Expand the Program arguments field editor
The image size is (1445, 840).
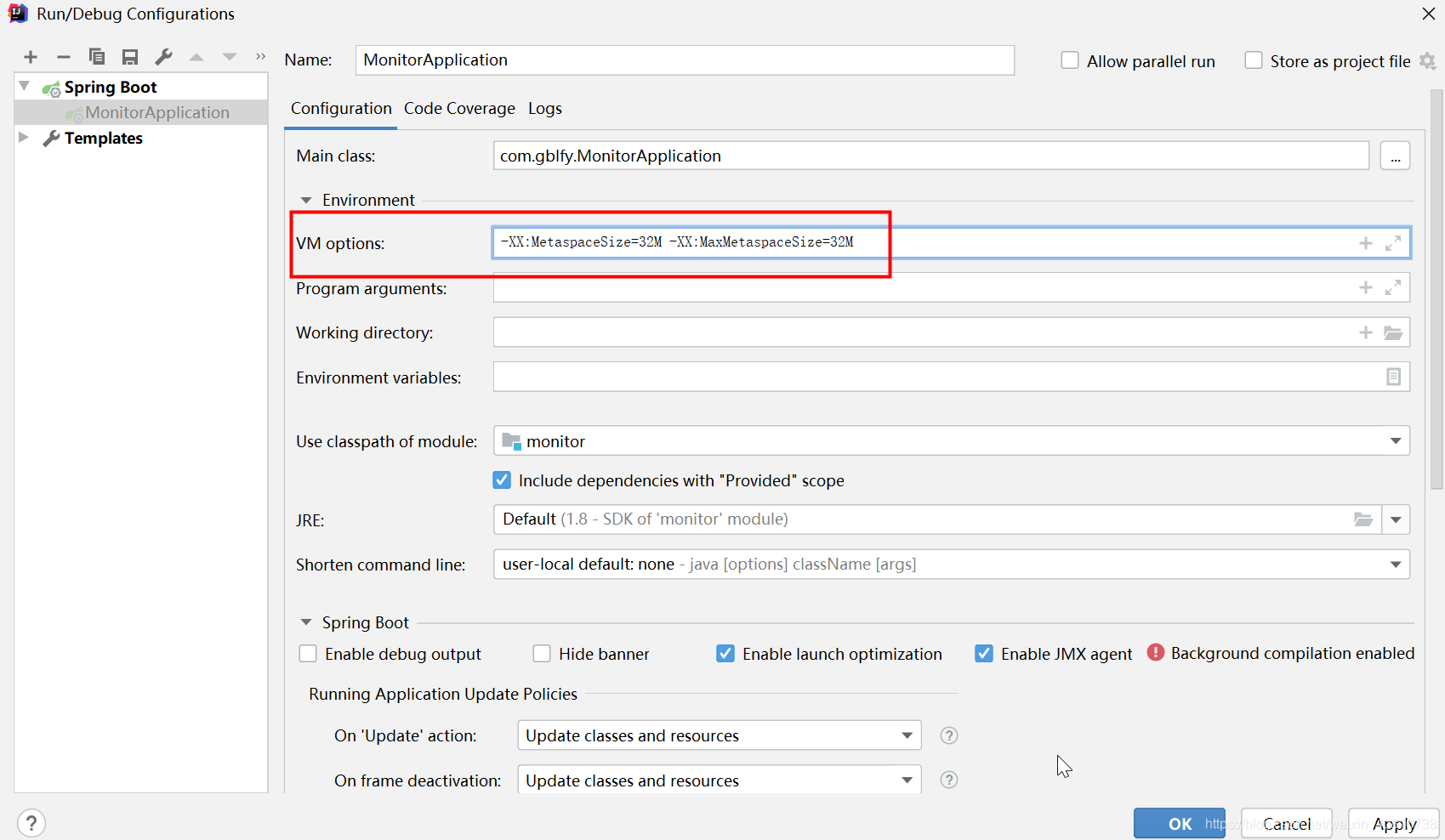(x=1393, y=287)
